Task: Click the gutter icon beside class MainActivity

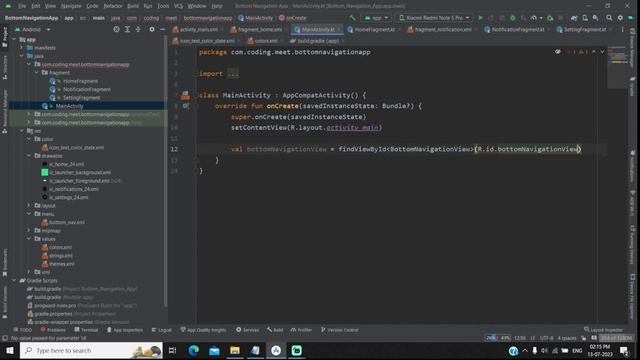Action: [x=185, y=96]
